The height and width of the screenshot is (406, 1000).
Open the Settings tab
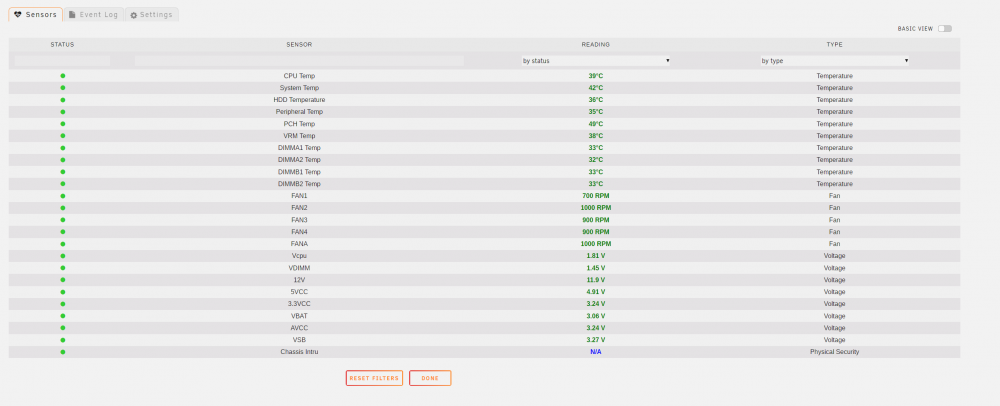(x=152, y=15)
